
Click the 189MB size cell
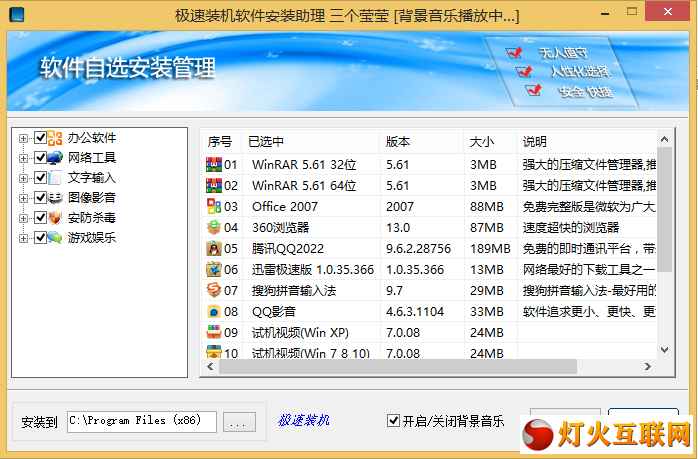coord(490,248)
